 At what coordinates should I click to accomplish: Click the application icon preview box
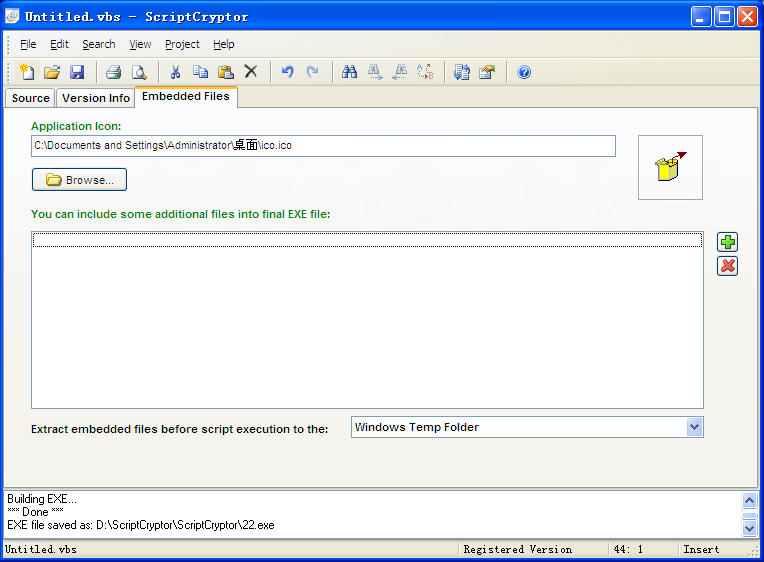670,167
